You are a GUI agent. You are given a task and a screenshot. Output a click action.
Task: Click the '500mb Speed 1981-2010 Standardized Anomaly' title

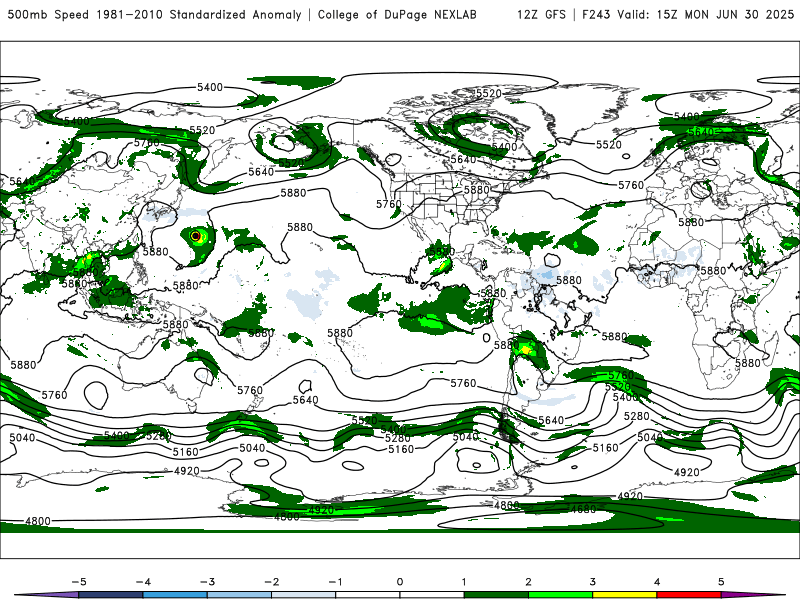click(x=155, y=14)
